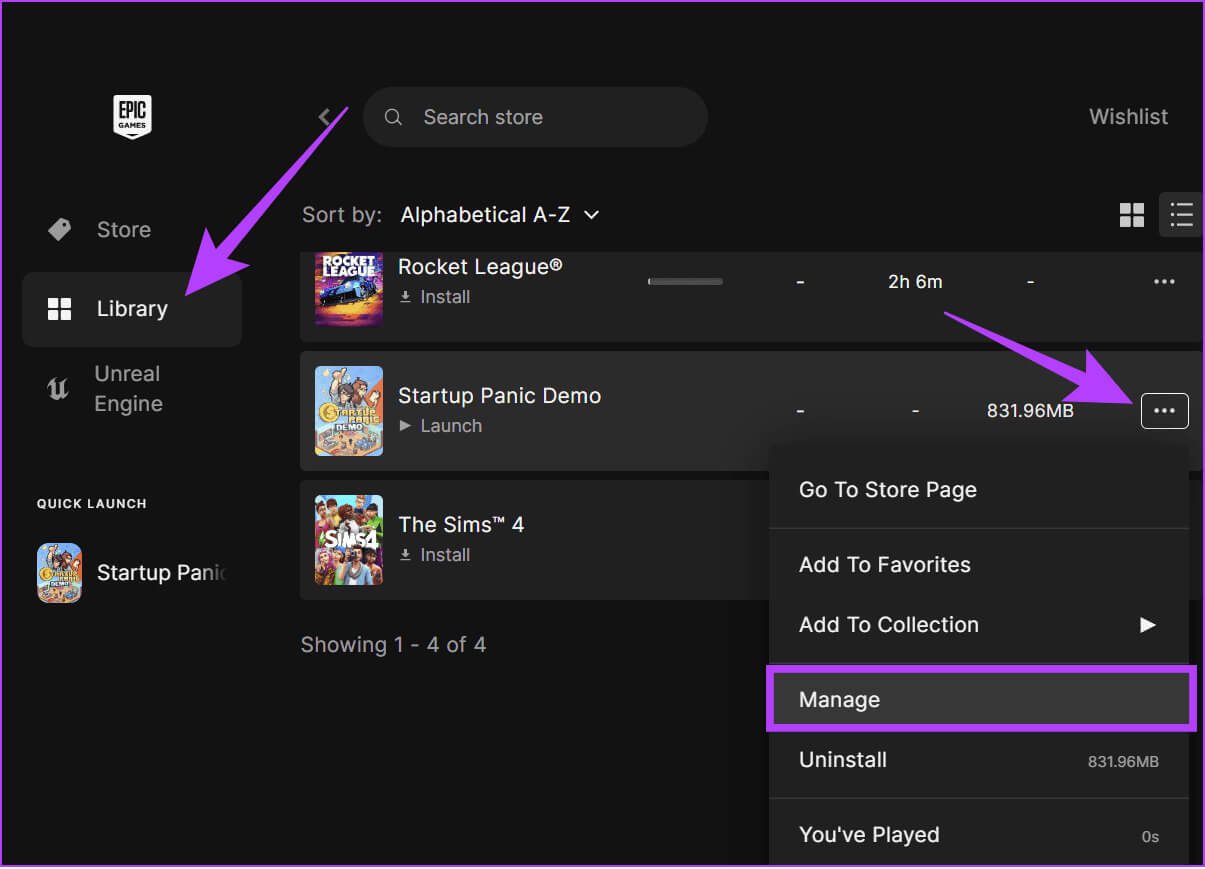The width and height of the screenshot is (1205, 869).
Task: Open the Wishlist link
Action: pos(1128,117)
